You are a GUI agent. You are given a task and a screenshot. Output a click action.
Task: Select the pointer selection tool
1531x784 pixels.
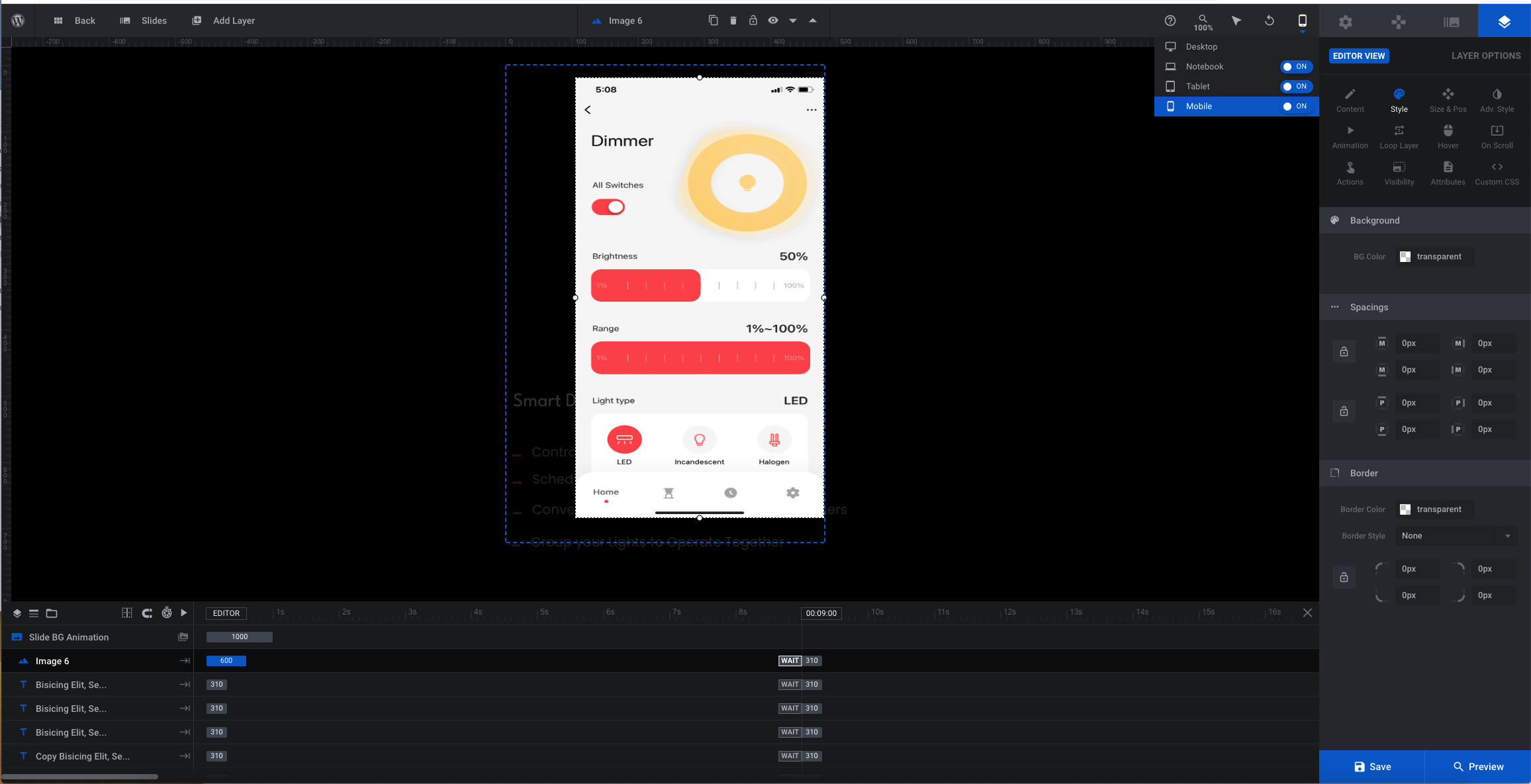1236,21
